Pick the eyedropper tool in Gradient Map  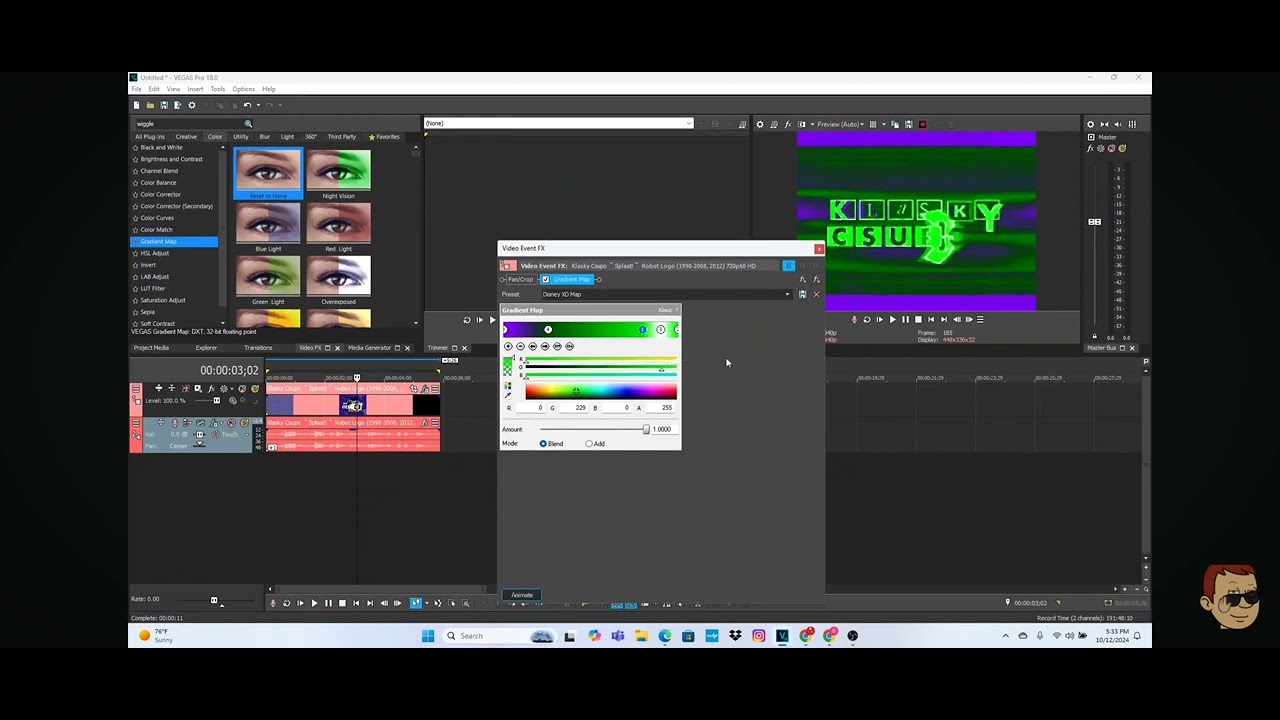508,395
